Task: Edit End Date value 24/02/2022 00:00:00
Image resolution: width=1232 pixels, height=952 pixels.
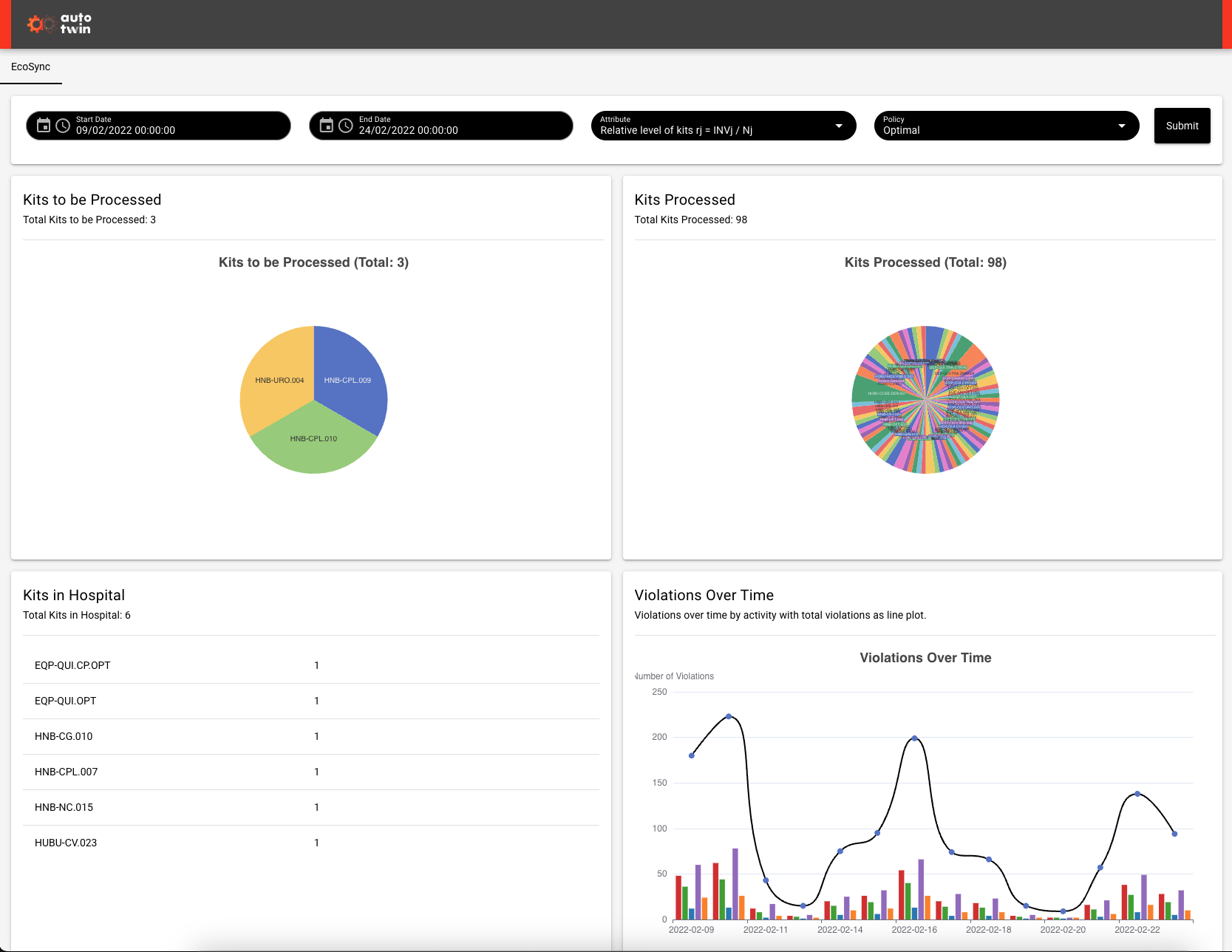Action: pos(409,131)
